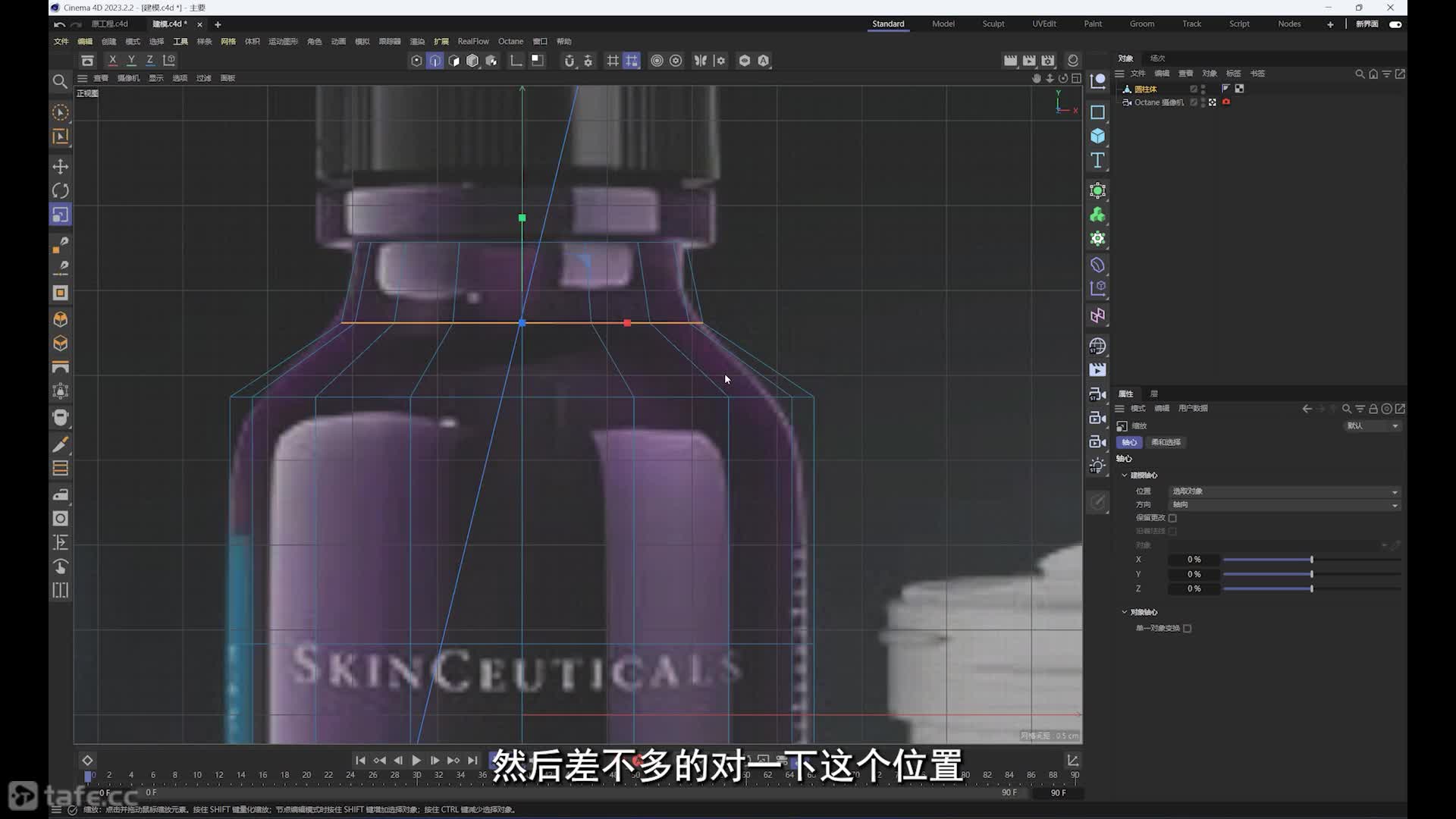This screenshot has width=1456, height=819.
Task: Click the Undo arrow icon
Action: point(59,24)
